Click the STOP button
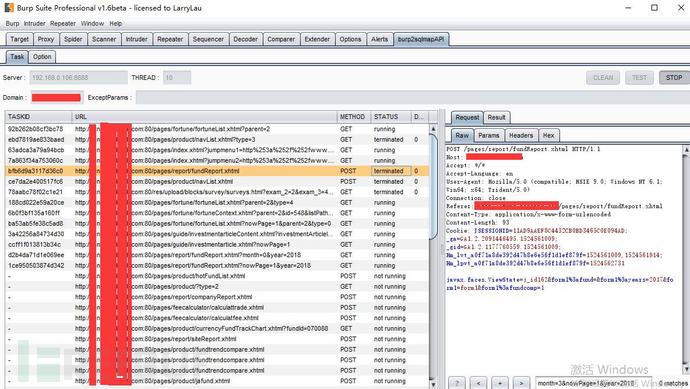The width and height of the screenshot is (690, 389). pos(674,77)
